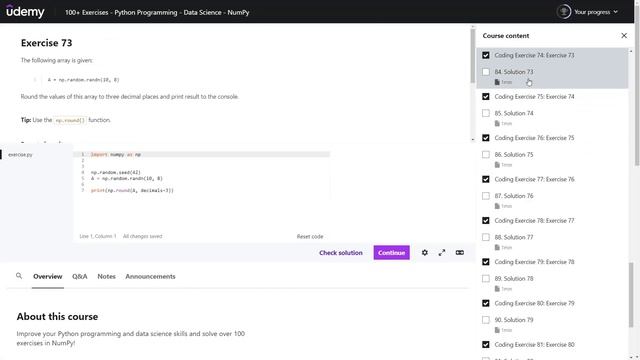This screenshot has height=360, width=640.
Task: Click the search magnifier icon
Action: [x=19, y=276]
